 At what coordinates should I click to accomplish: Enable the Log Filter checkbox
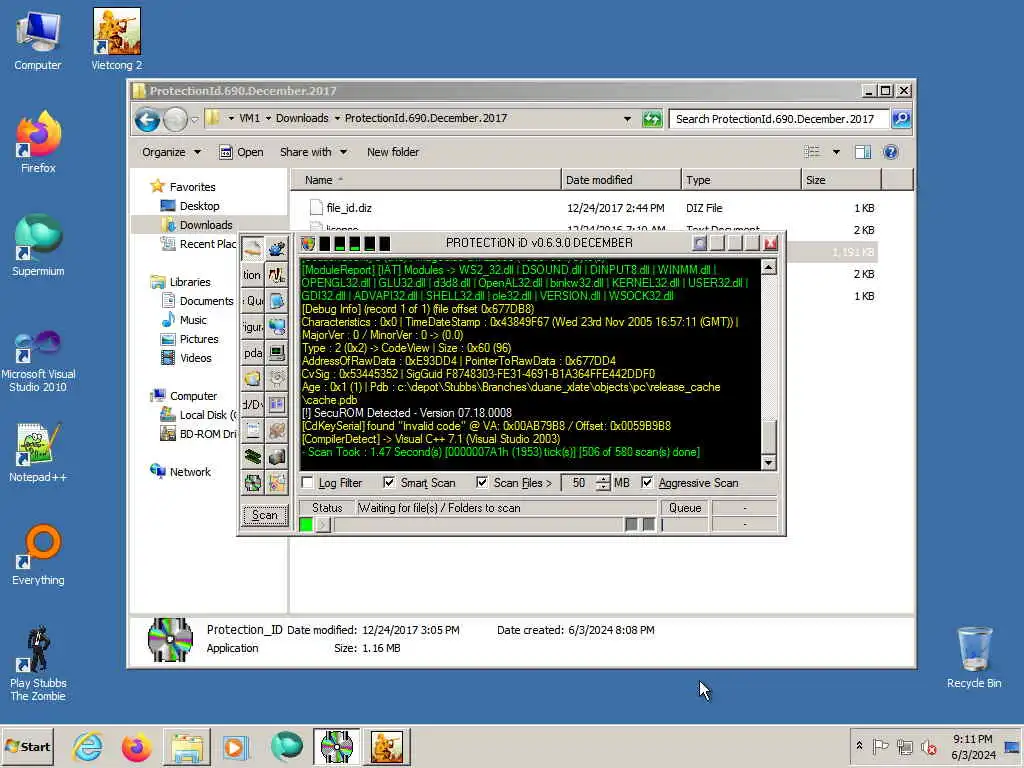point(308,483)
